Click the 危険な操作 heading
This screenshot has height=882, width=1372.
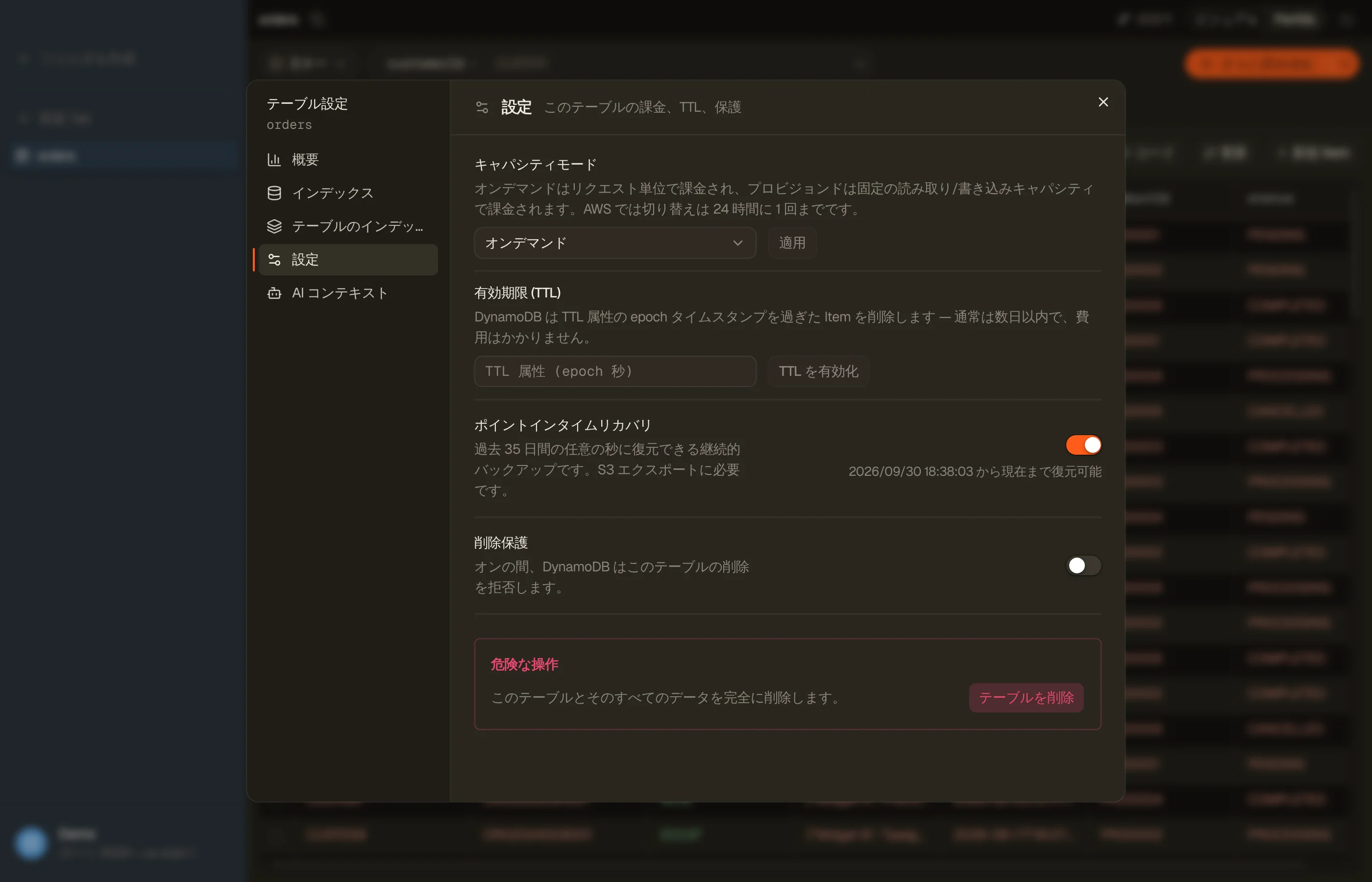point(524,664)
